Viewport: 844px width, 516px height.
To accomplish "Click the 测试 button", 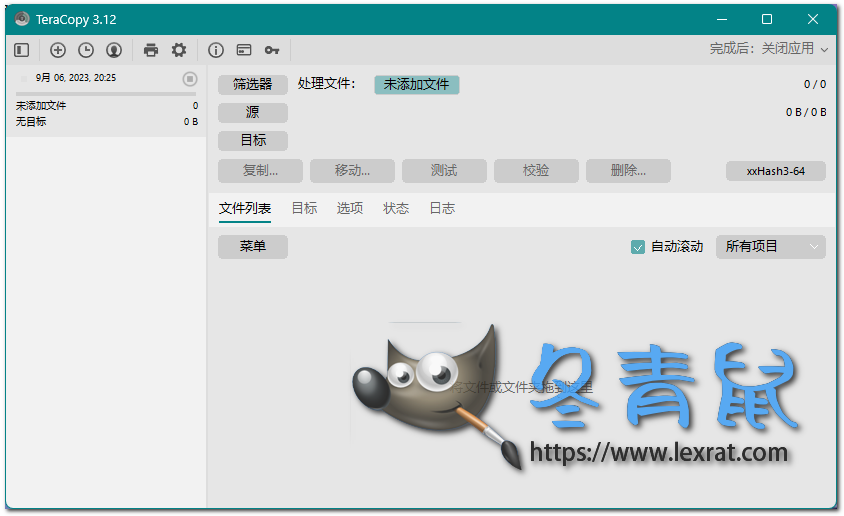I will 444,171.
